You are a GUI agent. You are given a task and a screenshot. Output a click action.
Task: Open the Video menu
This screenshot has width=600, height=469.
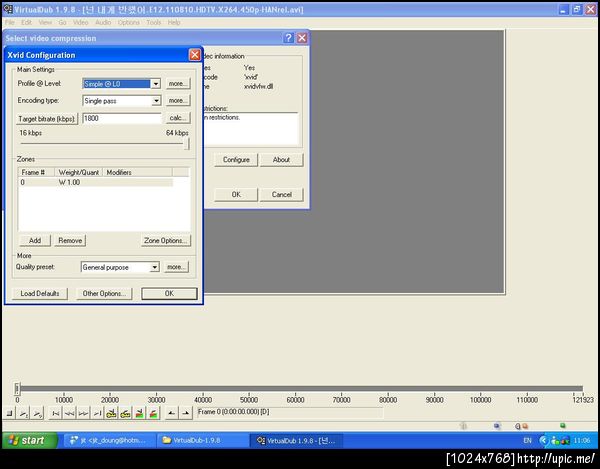coord(80,22)
